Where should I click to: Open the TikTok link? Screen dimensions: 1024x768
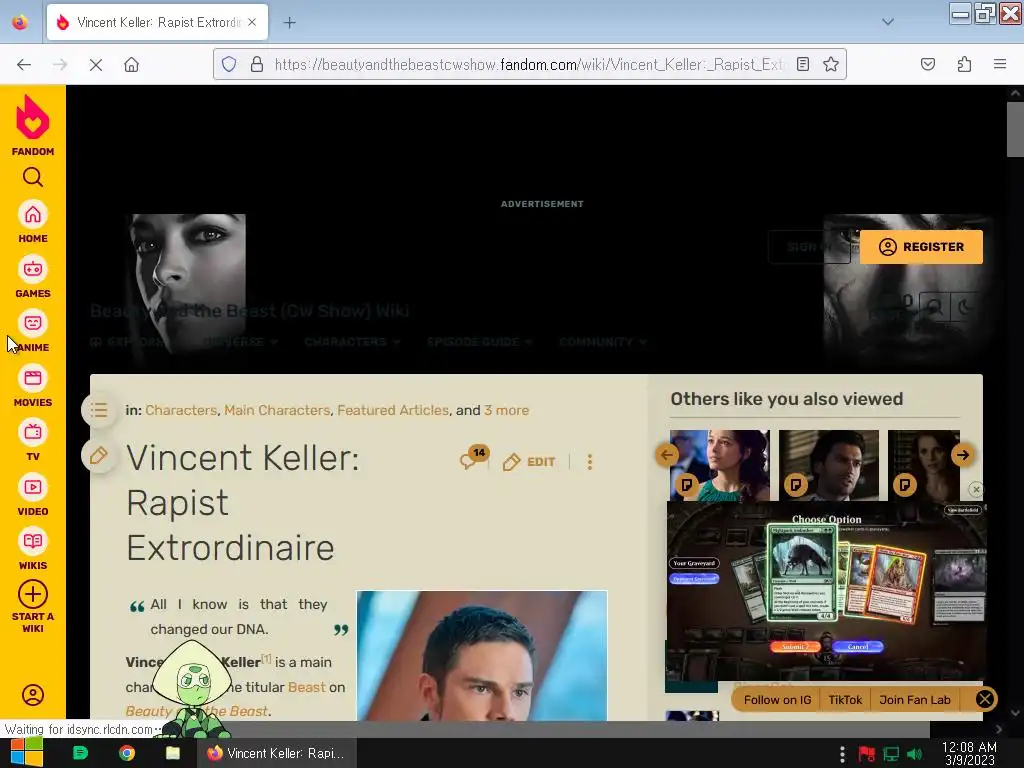click(x=845, y=700)
